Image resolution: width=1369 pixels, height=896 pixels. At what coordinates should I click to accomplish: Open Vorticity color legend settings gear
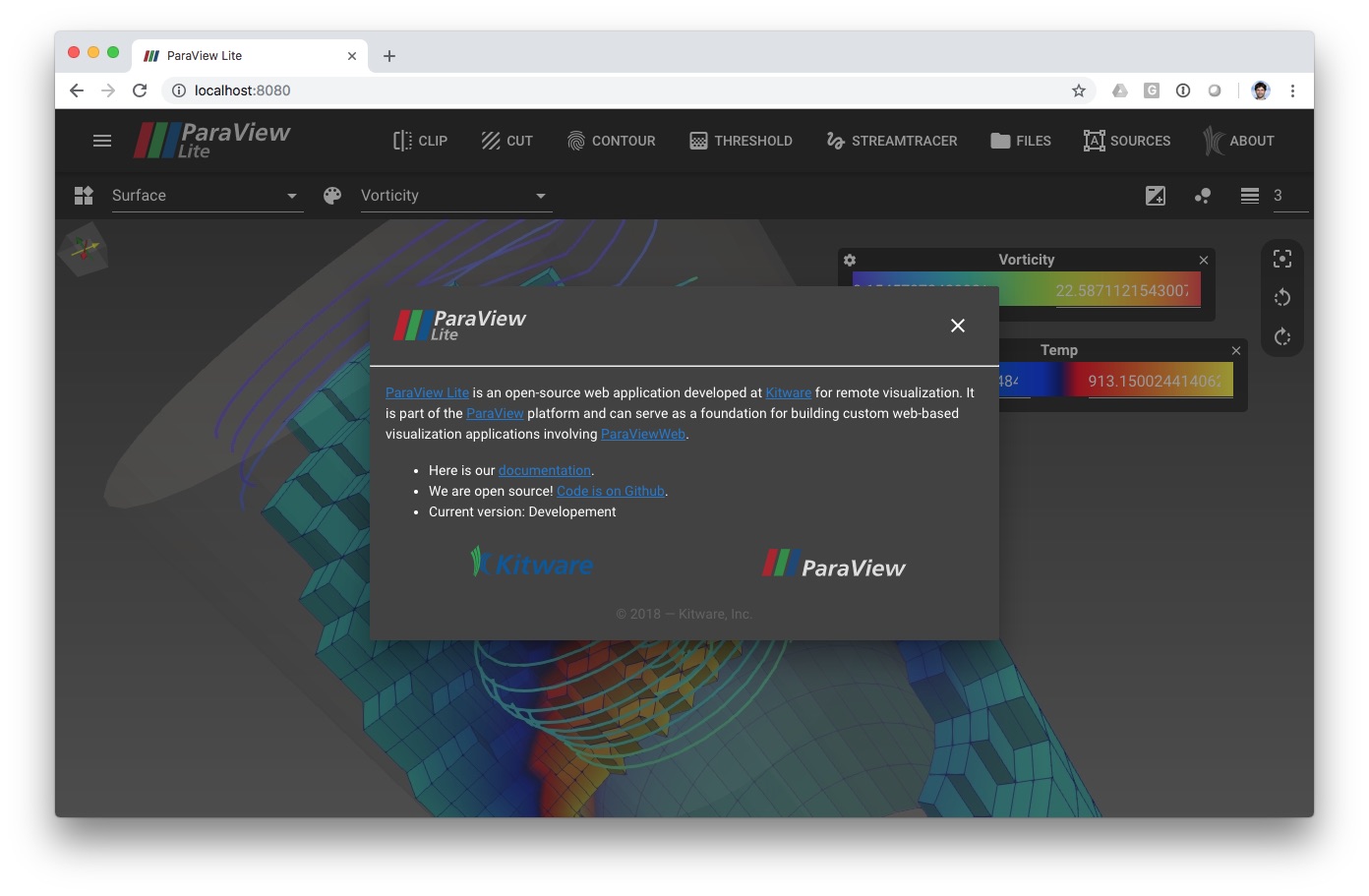point(850,261)
